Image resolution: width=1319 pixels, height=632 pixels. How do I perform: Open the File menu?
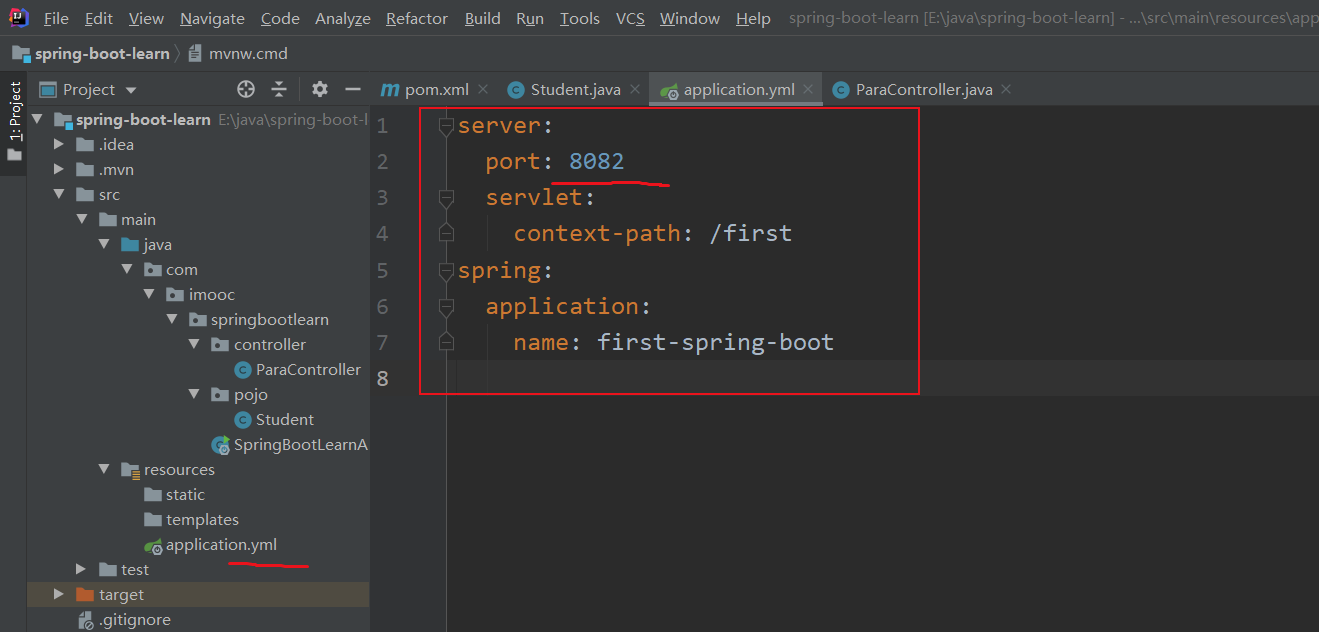coord(56,18)
